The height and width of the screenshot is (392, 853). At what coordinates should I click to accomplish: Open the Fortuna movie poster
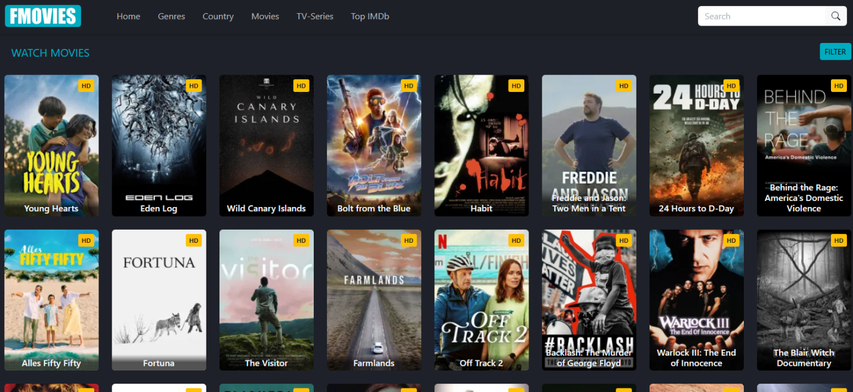tap(159, 300)
